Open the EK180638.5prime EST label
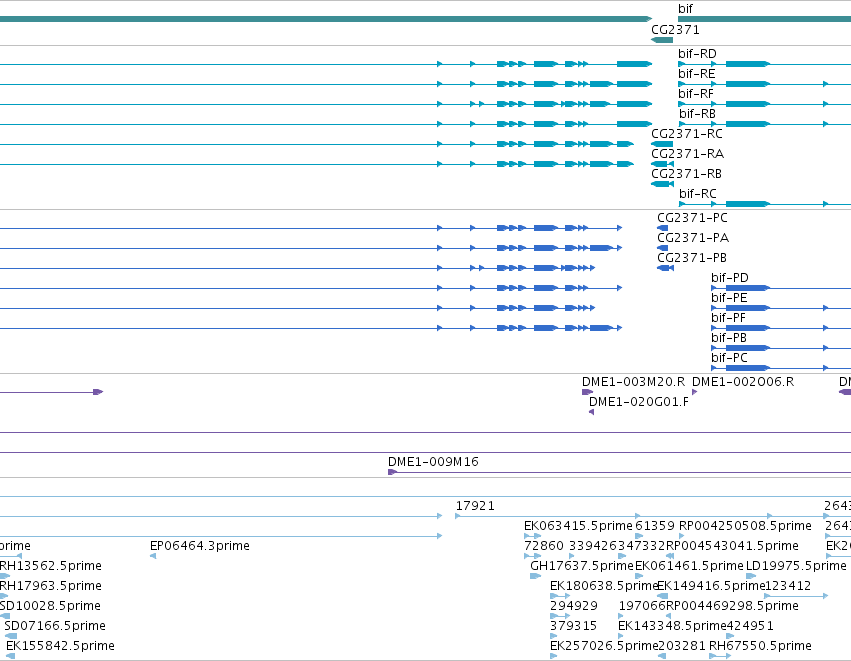The image size is (851, 661). (x=604, y=586)
